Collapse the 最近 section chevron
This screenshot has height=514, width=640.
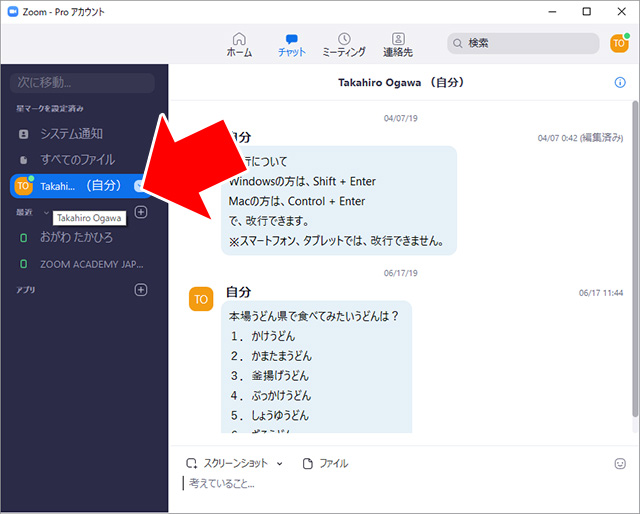tap(47, 212)
